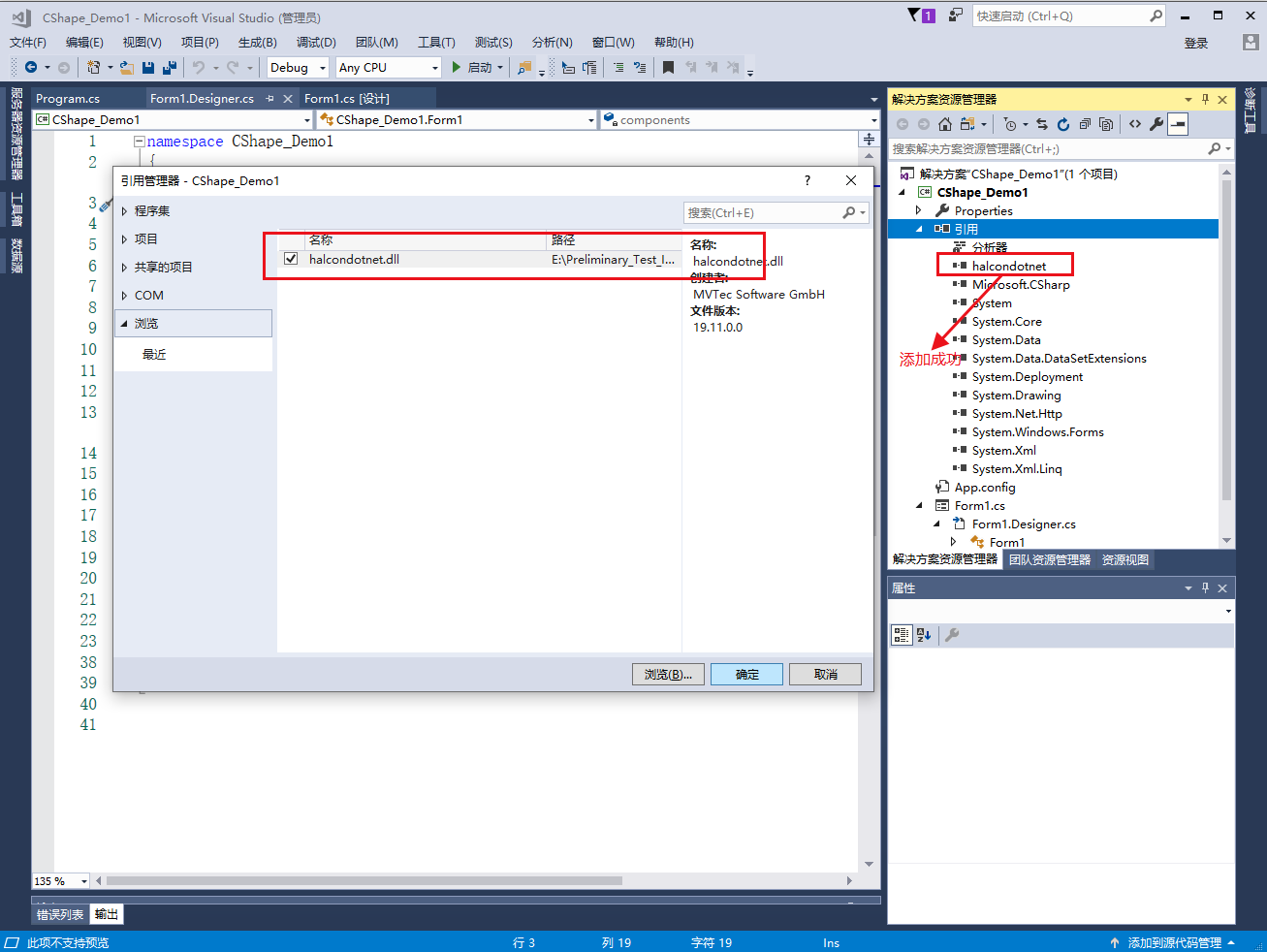Click the save all disks icon
This screenshot has width=1267, height=952.
(170, 68)
